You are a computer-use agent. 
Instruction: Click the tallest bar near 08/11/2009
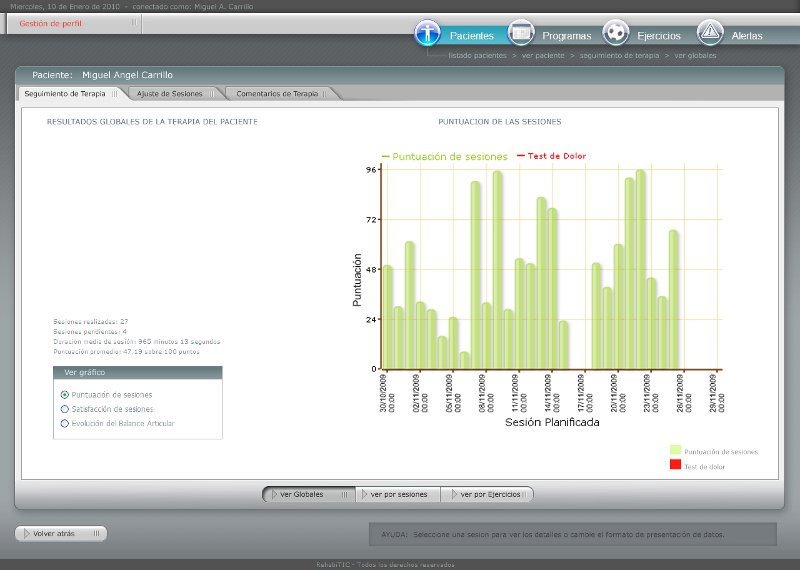[x=497, y=270]
